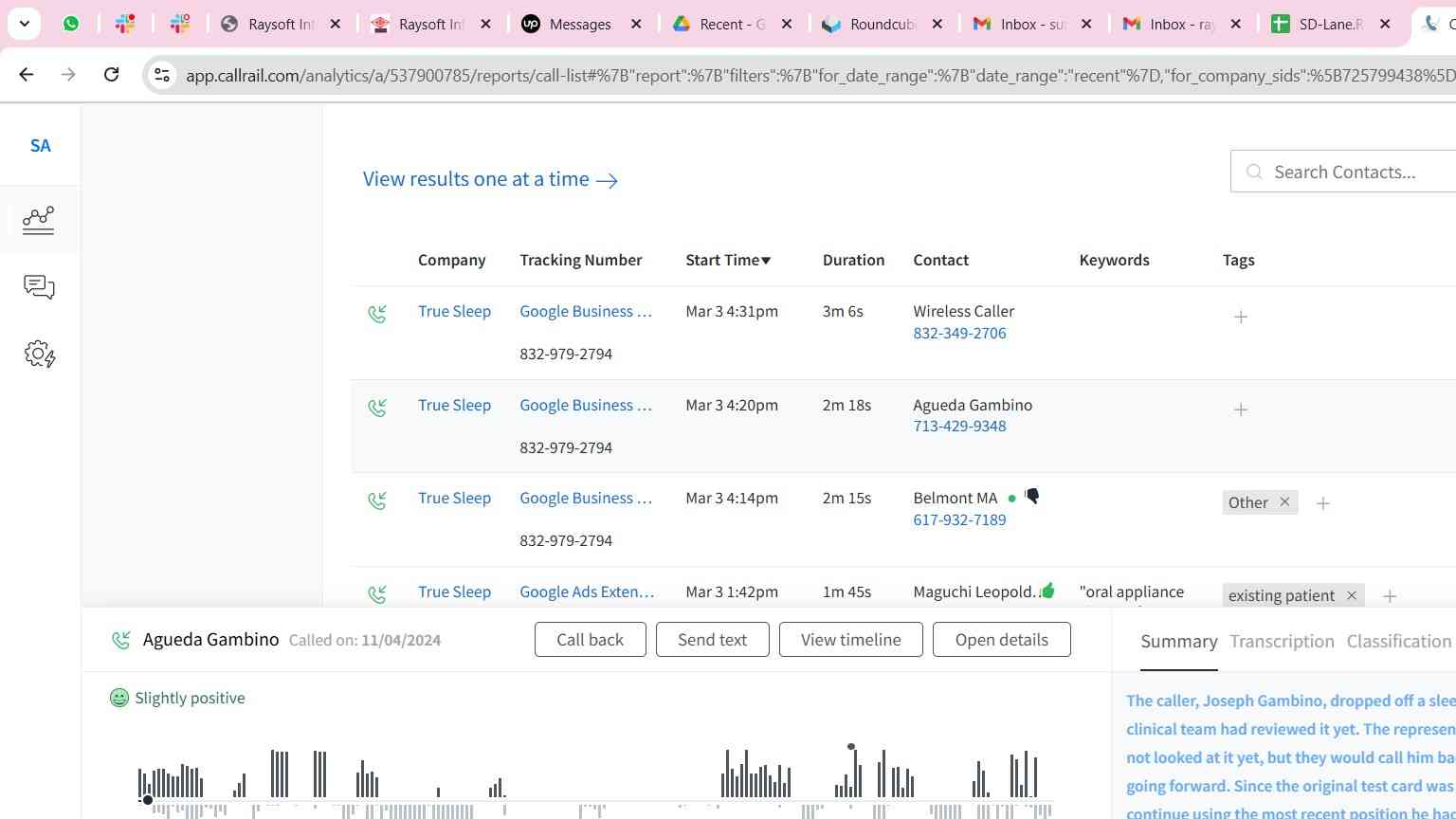Screen dimensions: 1456x819
Task: Sort by Start Time column
Action: (728, 260)
